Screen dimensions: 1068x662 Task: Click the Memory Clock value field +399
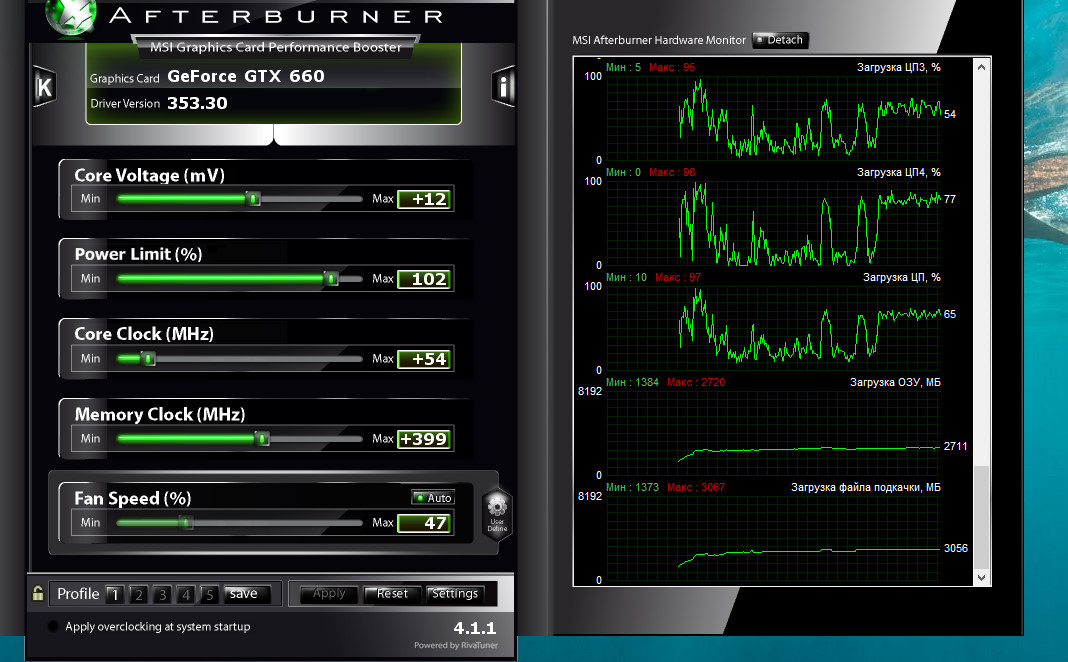pos(425,439)
